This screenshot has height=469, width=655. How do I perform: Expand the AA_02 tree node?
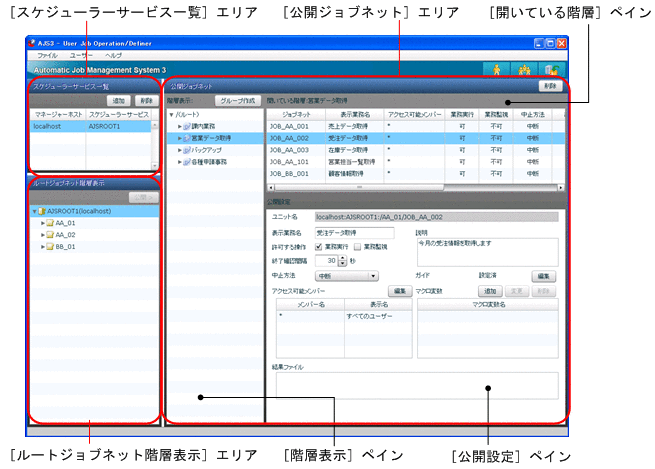tap(42, 235)
